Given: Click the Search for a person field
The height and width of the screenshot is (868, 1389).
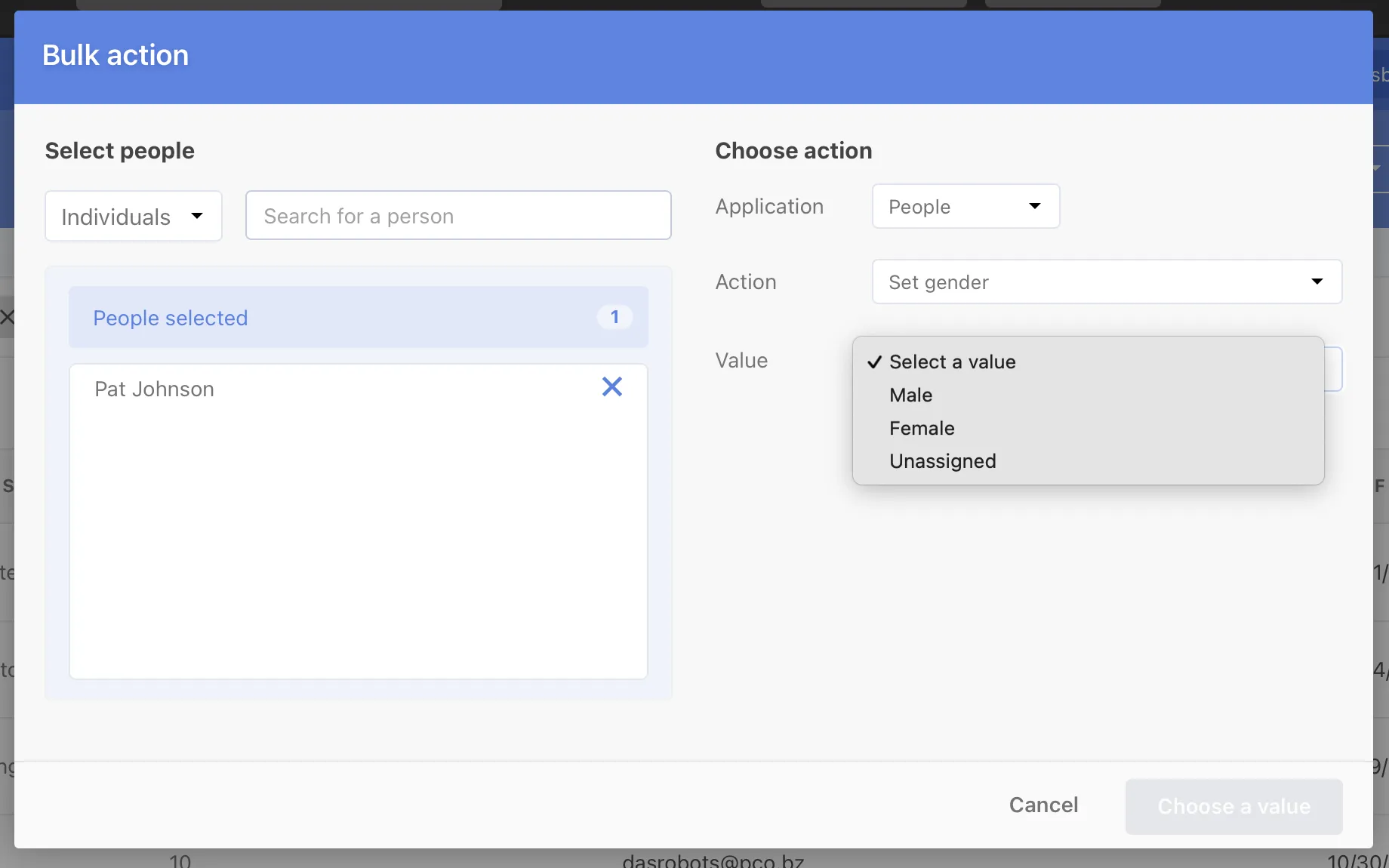Looking at the screenshot, I should tap(458, 216).
